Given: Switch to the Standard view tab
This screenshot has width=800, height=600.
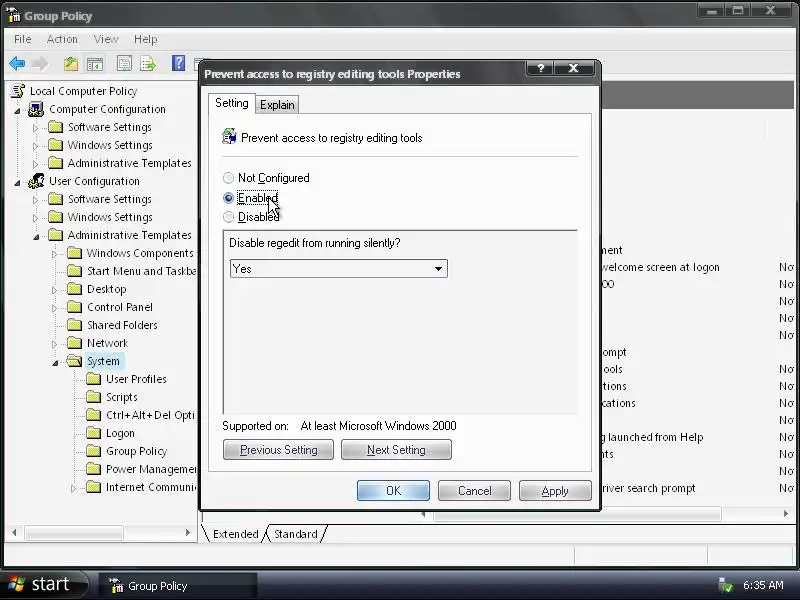Looking at the screenshot, I should point(296,534).
